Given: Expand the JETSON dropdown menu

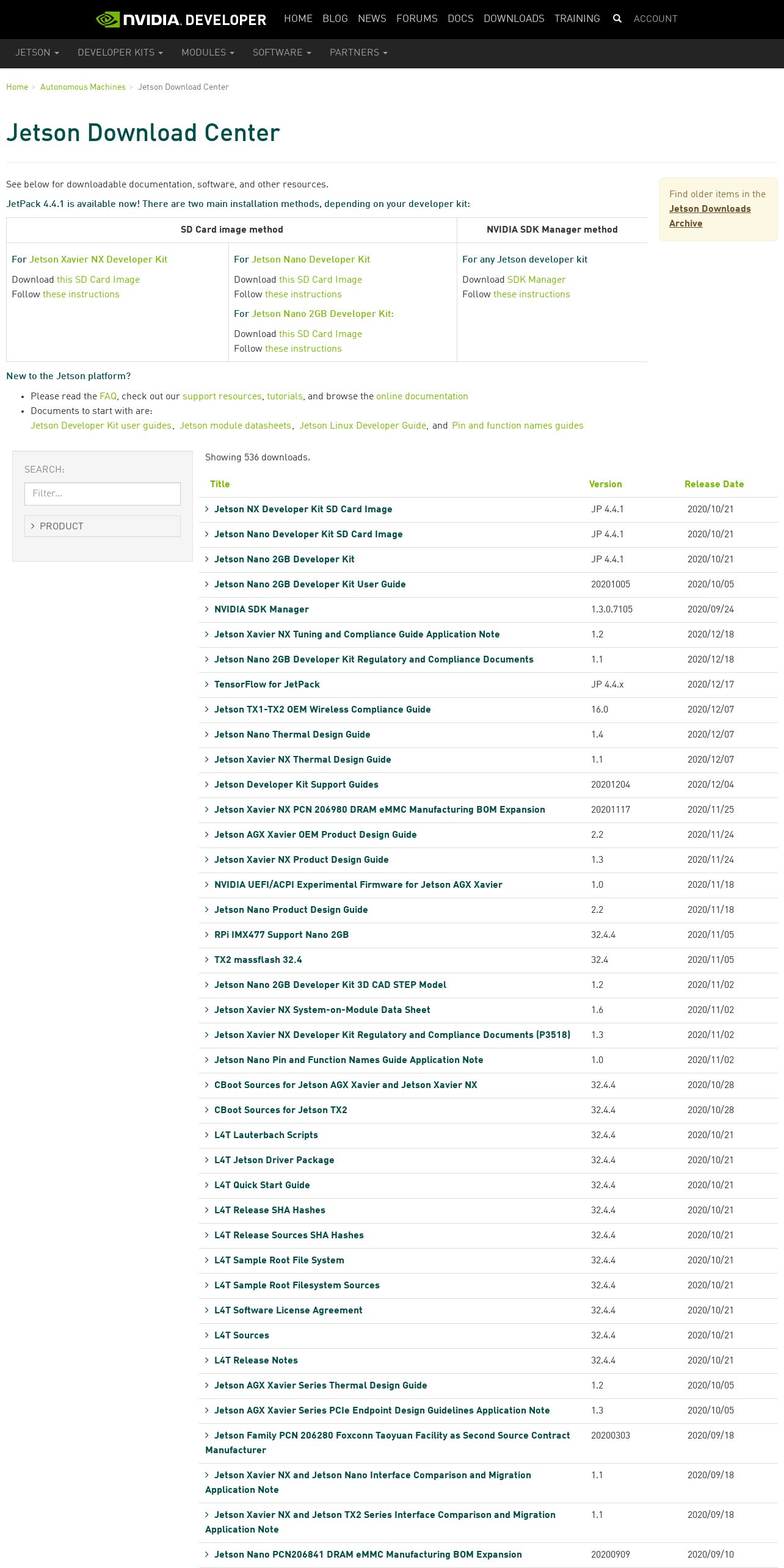Looking at the screenshot, I should 37,53.
